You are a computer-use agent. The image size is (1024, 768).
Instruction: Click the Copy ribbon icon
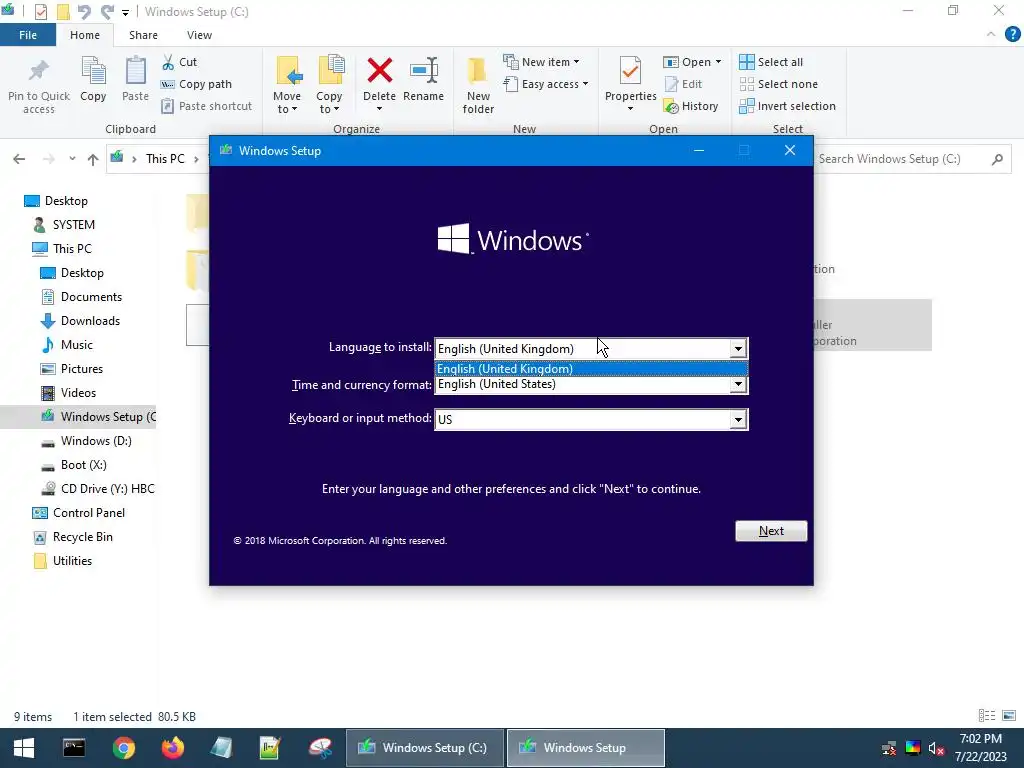click(93, 71)
